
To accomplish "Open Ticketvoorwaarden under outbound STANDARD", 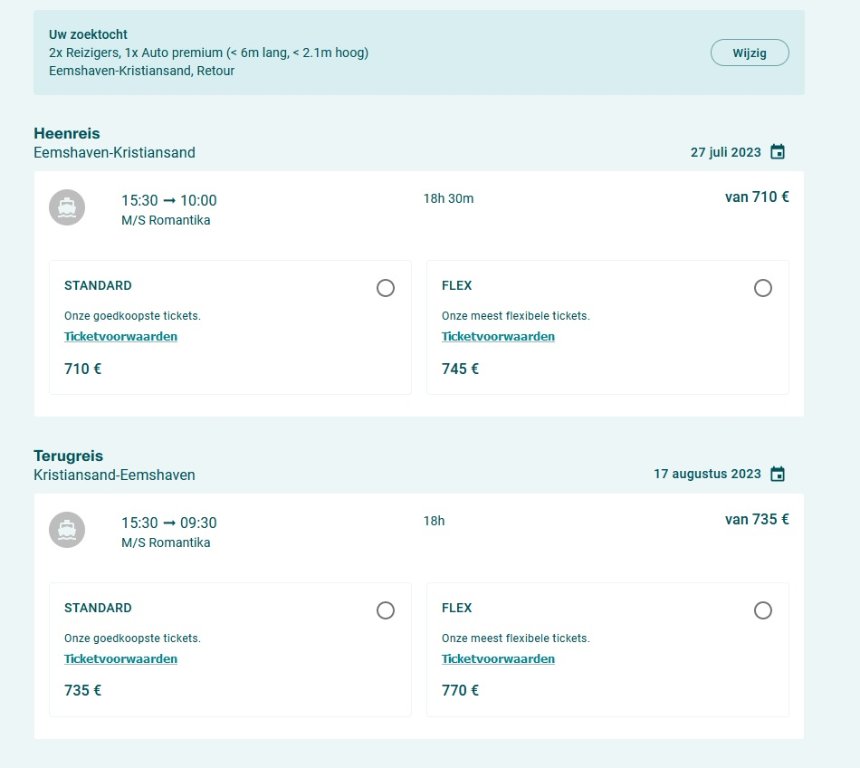I will (x=121, y=337).
